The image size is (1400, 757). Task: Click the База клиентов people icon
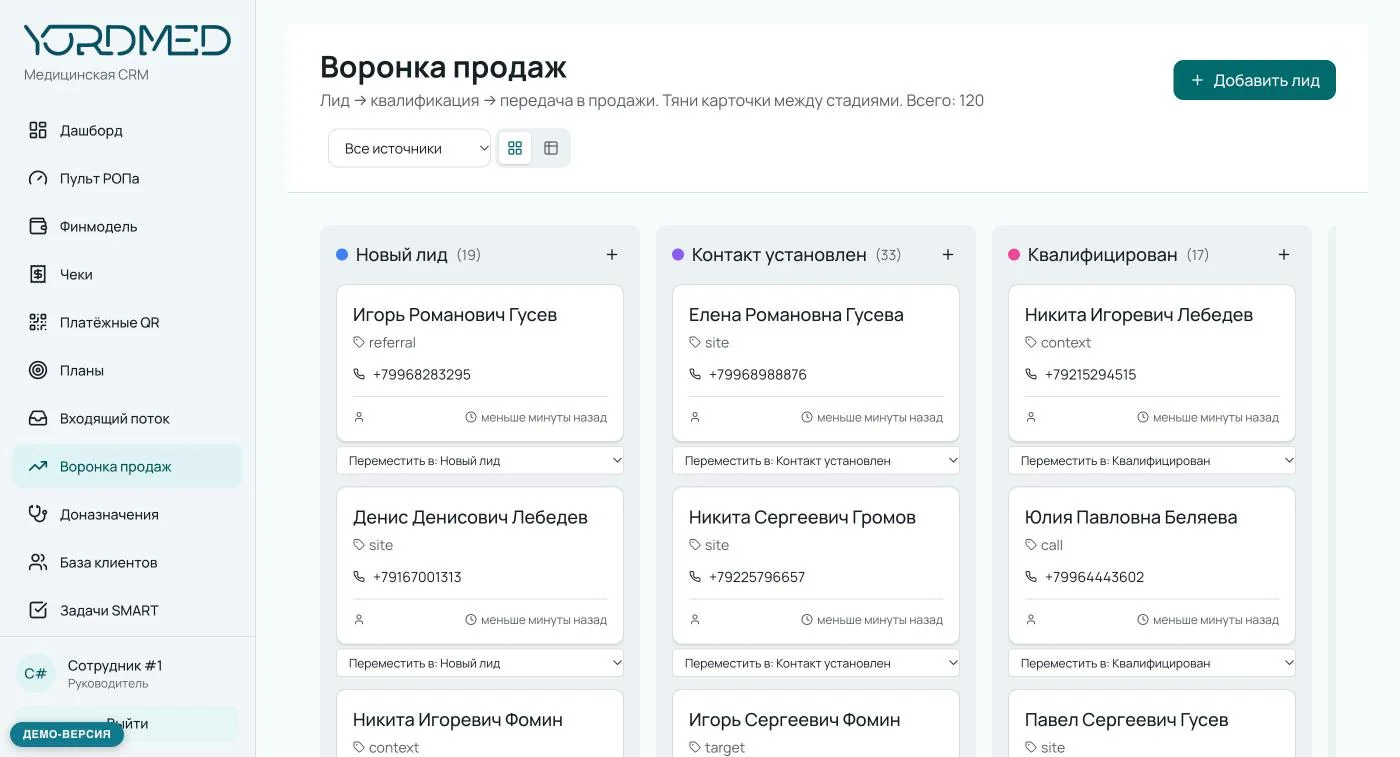point(38,562)
